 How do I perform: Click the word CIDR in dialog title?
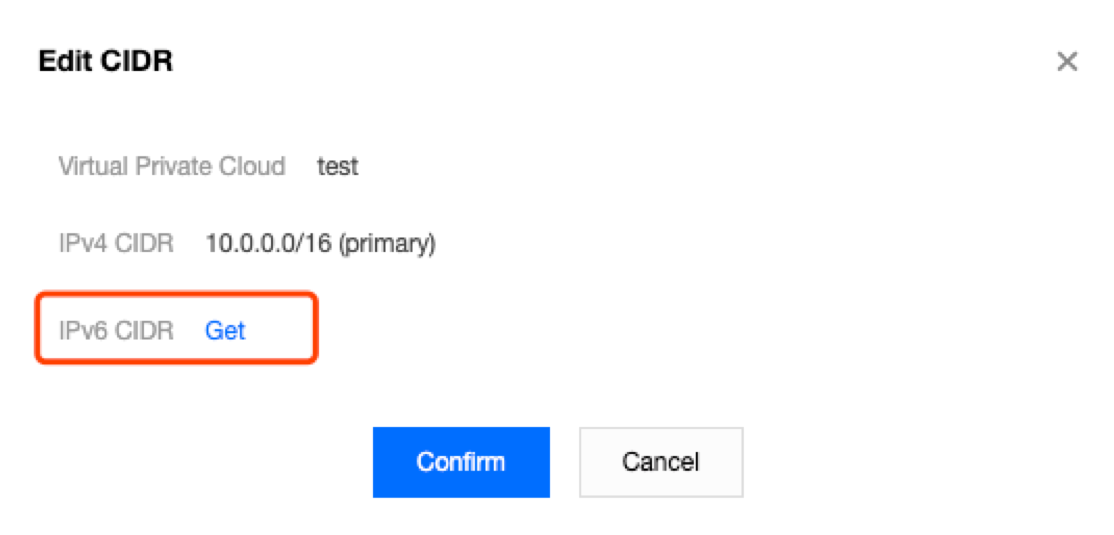tap(138, 62)
